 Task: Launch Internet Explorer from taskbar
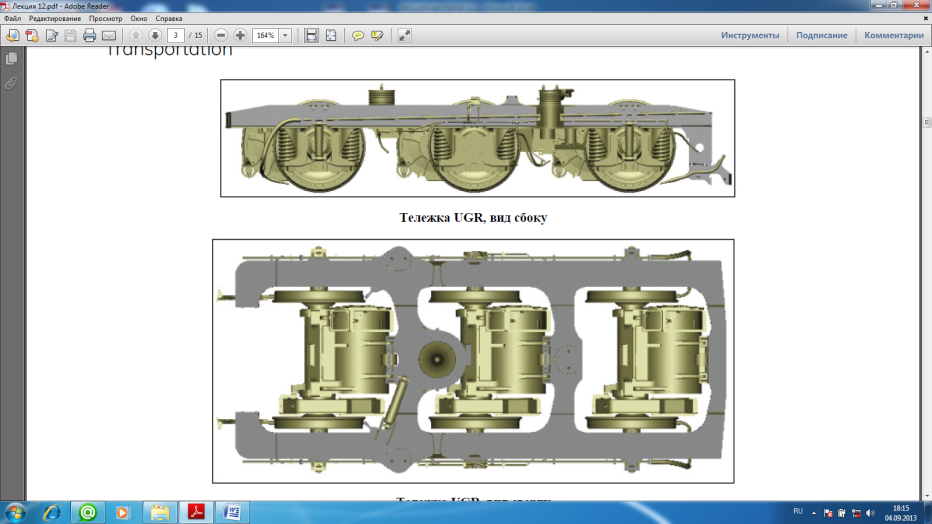coord(52,512)
